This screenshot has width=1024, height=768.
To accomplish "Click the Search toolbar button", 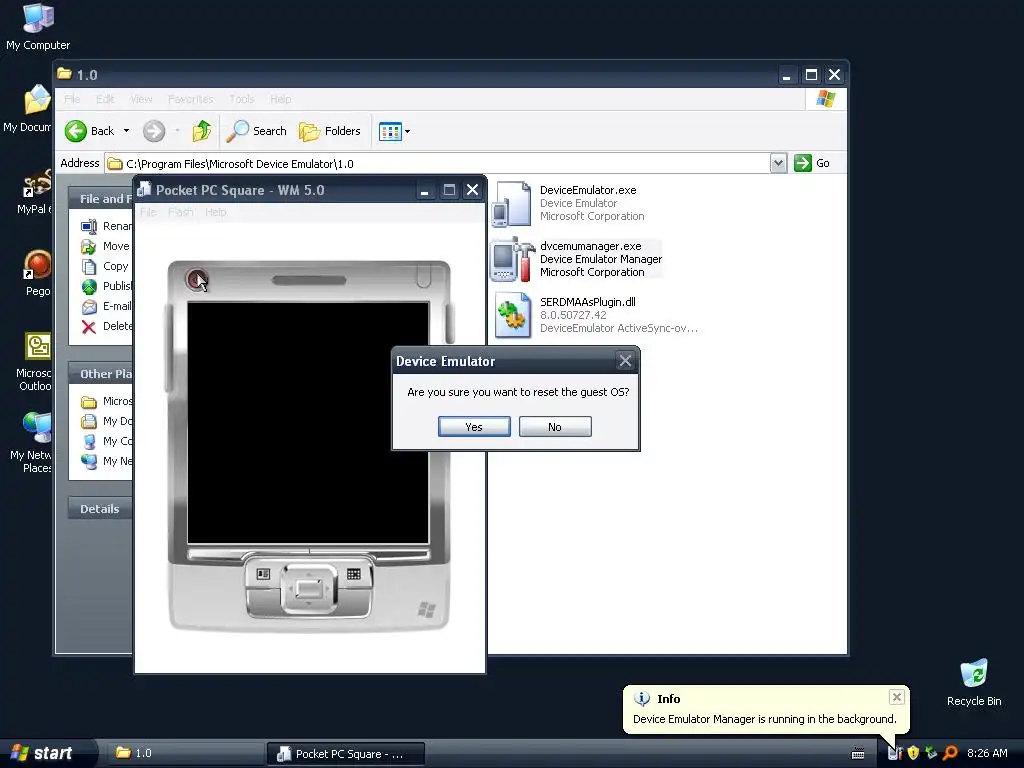I will (257, 131).
